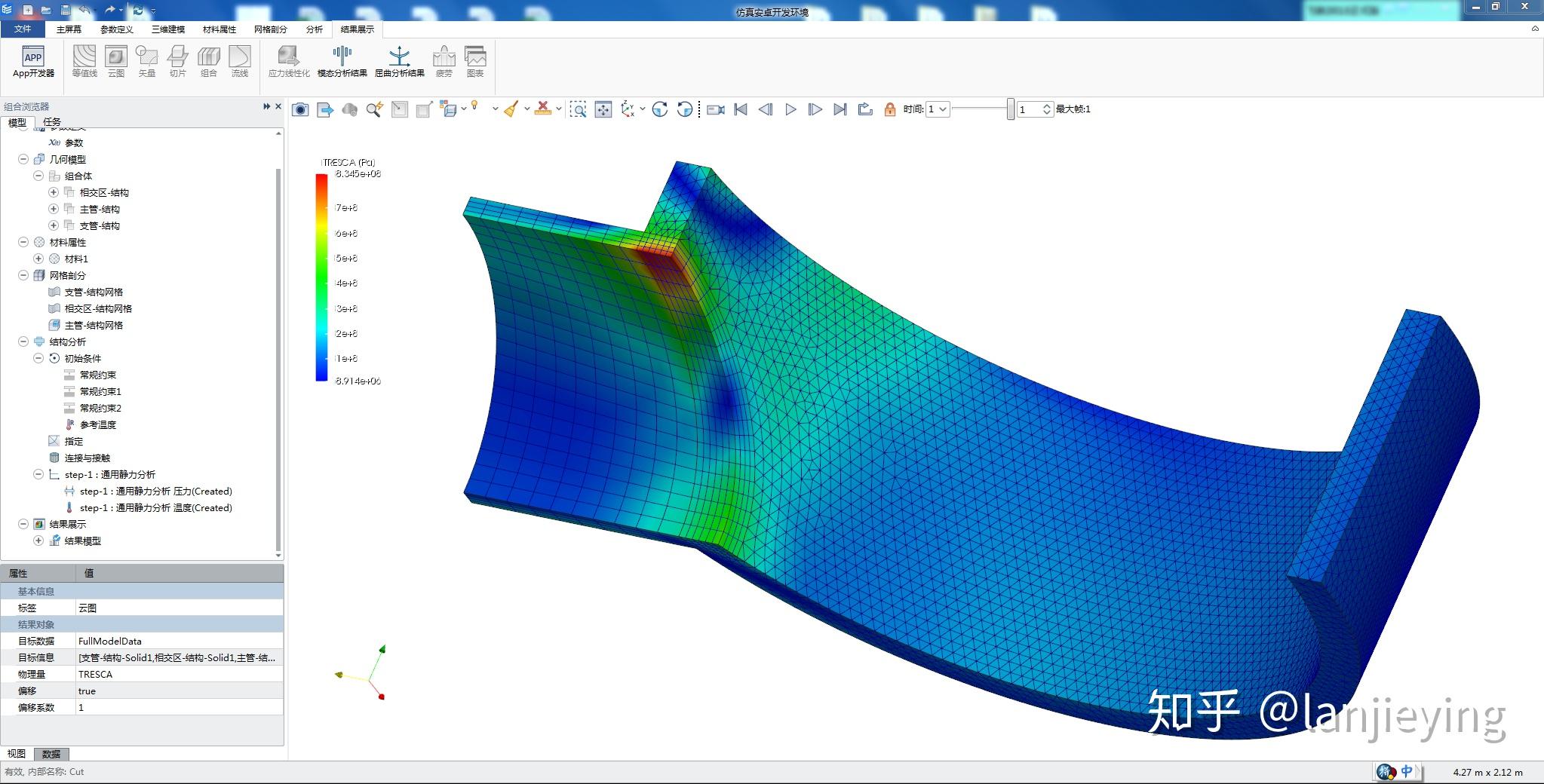Expand the 材料1 node in the tree
The width and height of the screenshot is (1544, 784).
point(39,259)
